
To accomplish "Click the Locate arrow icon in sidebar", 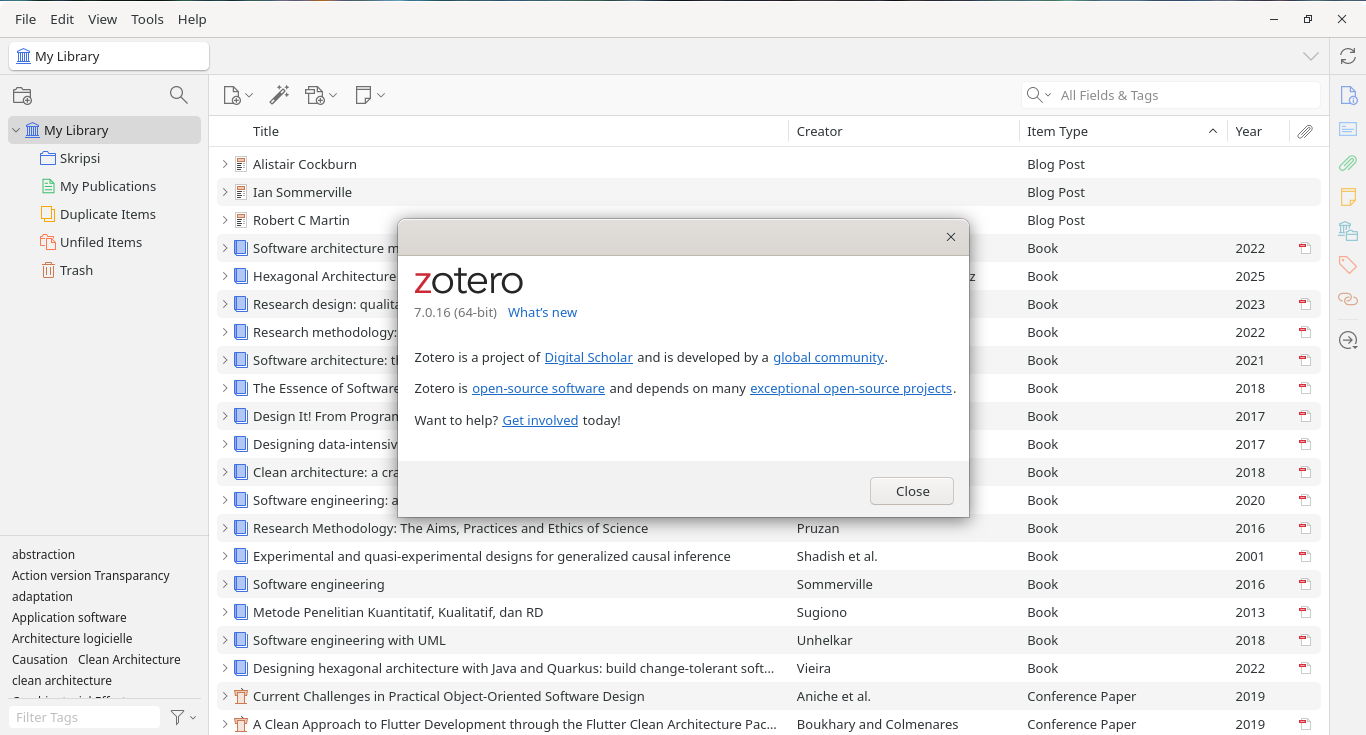I will [x=1348, y=341].
